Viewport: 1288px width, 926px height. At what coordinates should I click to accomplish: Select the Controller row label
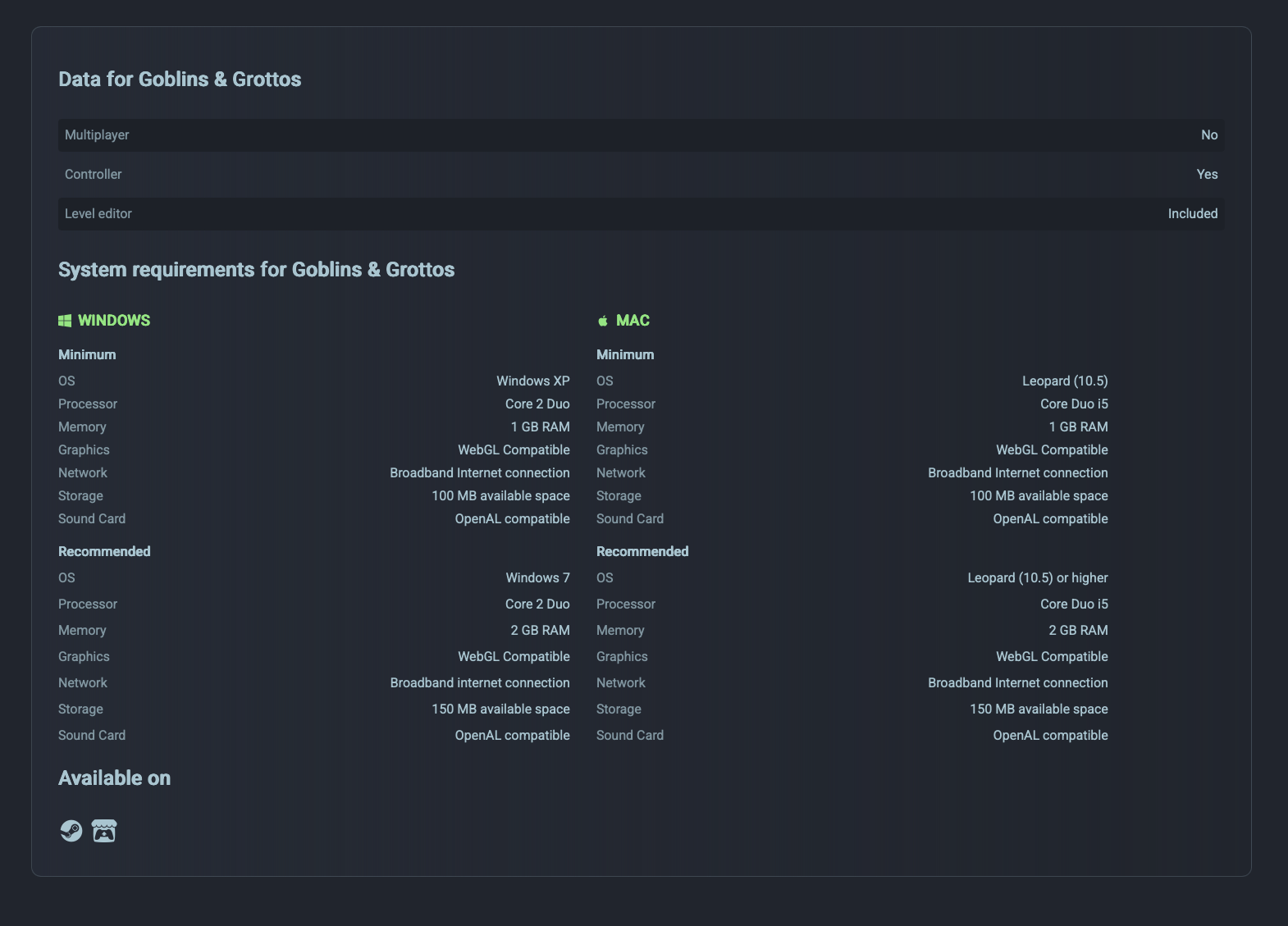point(93,174)
